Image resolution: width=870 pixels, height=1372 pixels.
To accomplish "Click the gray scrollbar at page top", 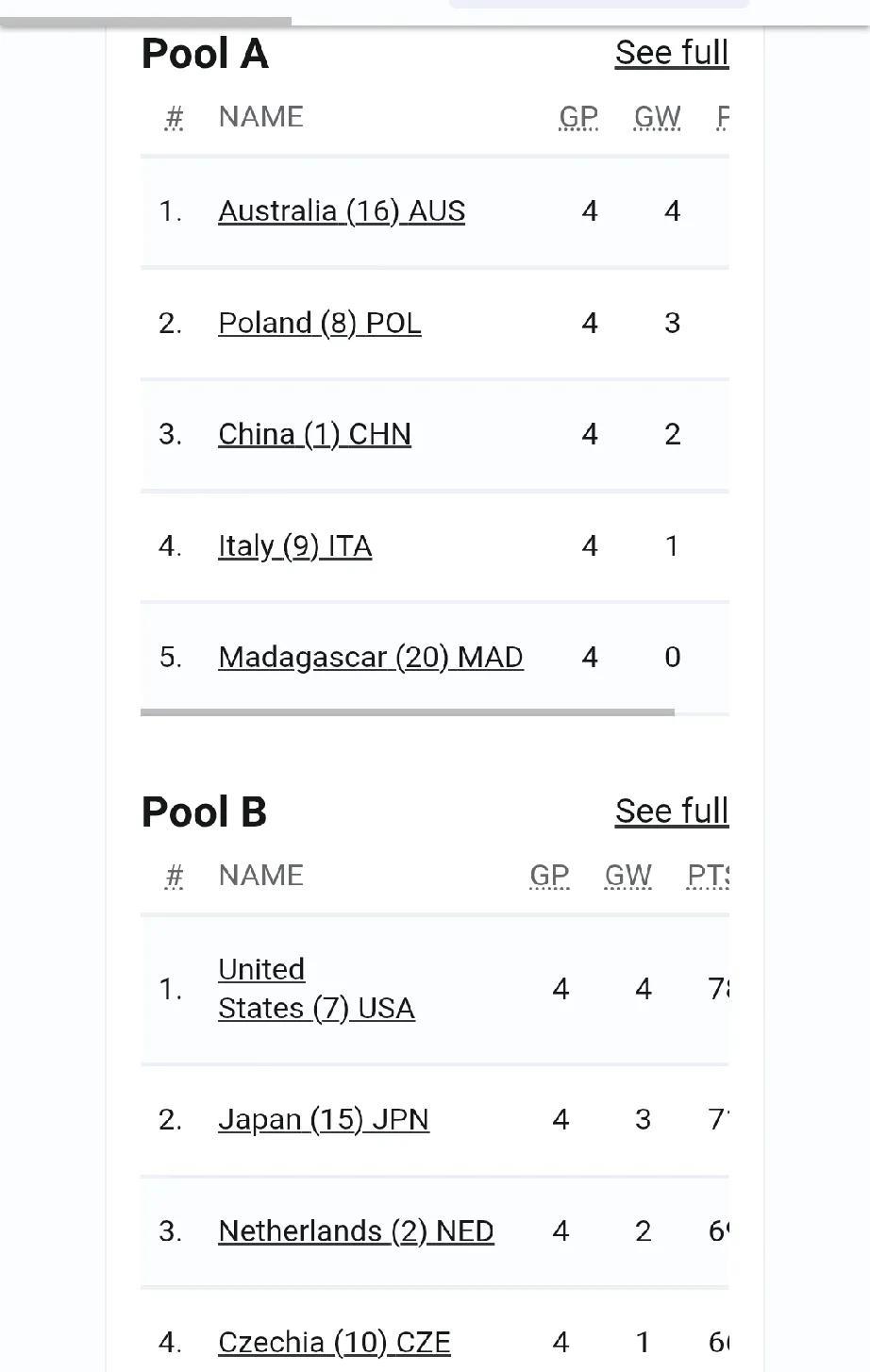I will click(146, 21).
